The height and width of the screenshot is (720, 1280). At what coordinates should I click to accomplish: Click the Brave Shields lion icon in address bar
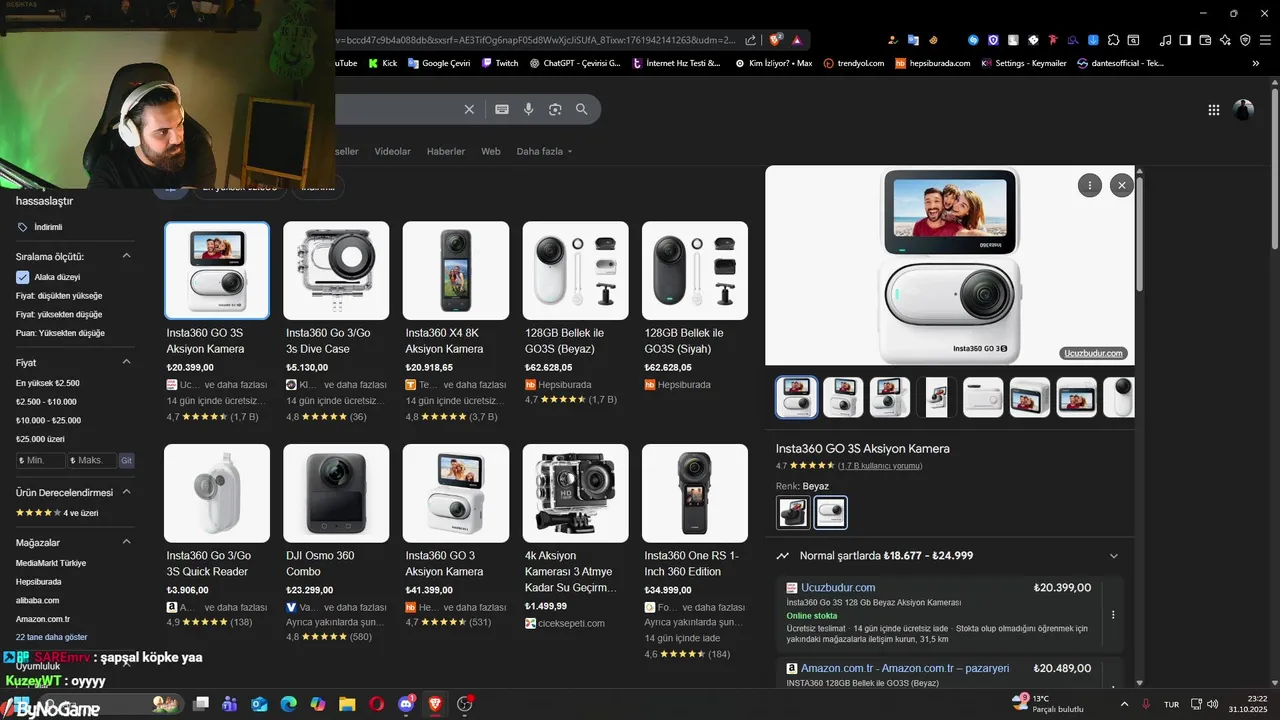pyautogui.click(x=776, y=40)
